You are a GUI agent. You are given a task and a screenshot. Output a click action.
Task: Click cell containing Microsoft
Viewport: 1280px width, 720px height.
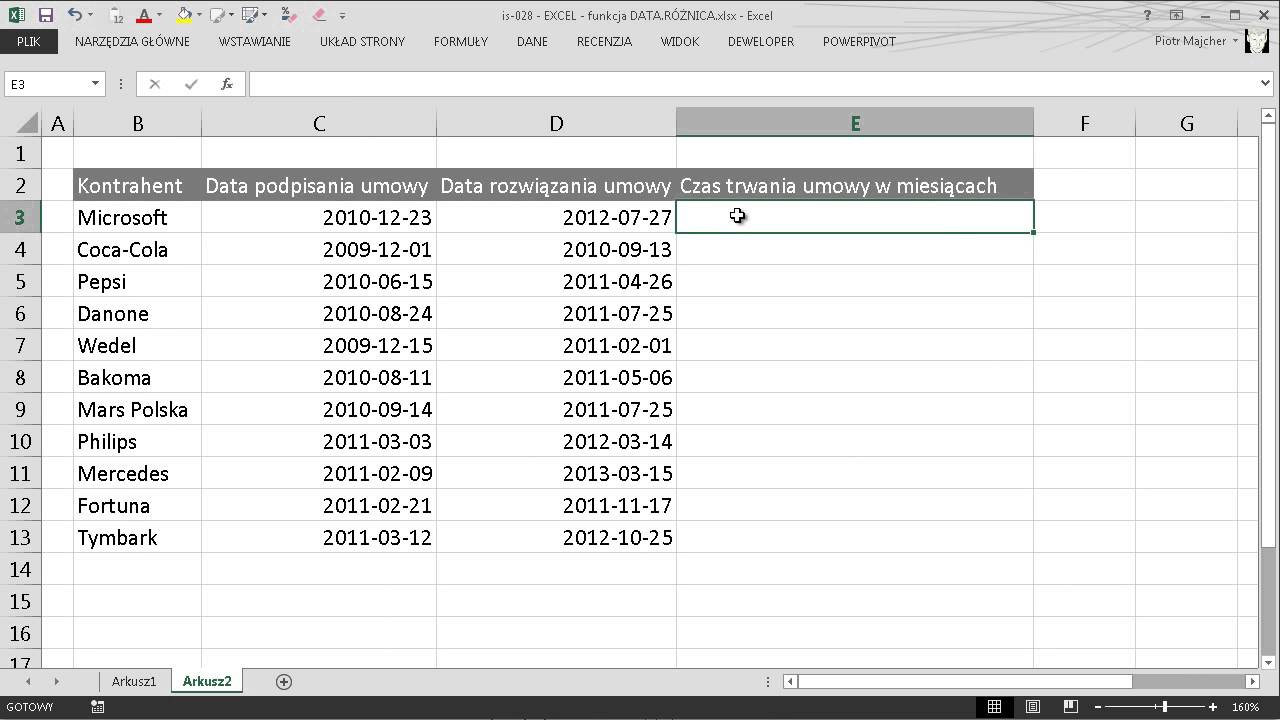[137, 218]
